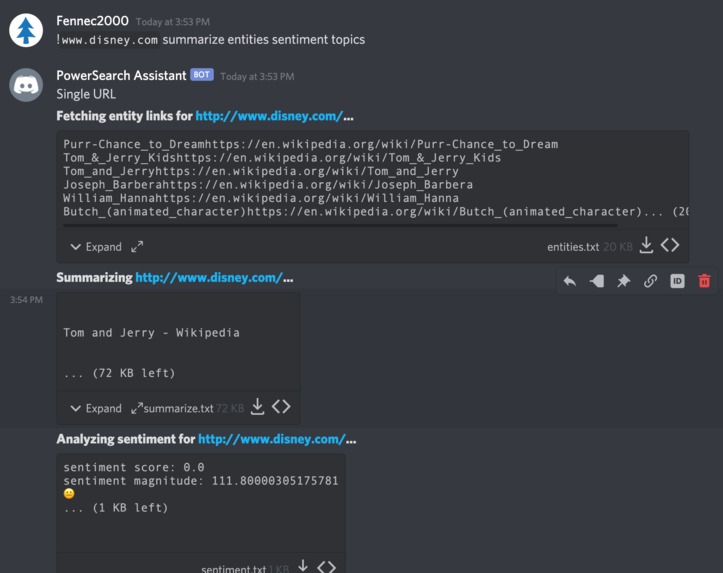Copy message link chain icon
Image resolution: width=723 pixels, height=573 pixels.
click(x=650, y=281)
